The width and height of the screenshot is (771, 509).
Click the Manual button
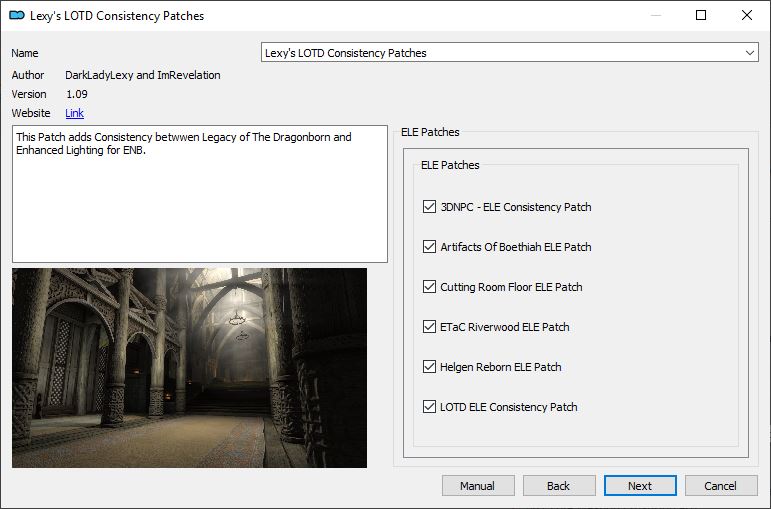tap(478, 486)
